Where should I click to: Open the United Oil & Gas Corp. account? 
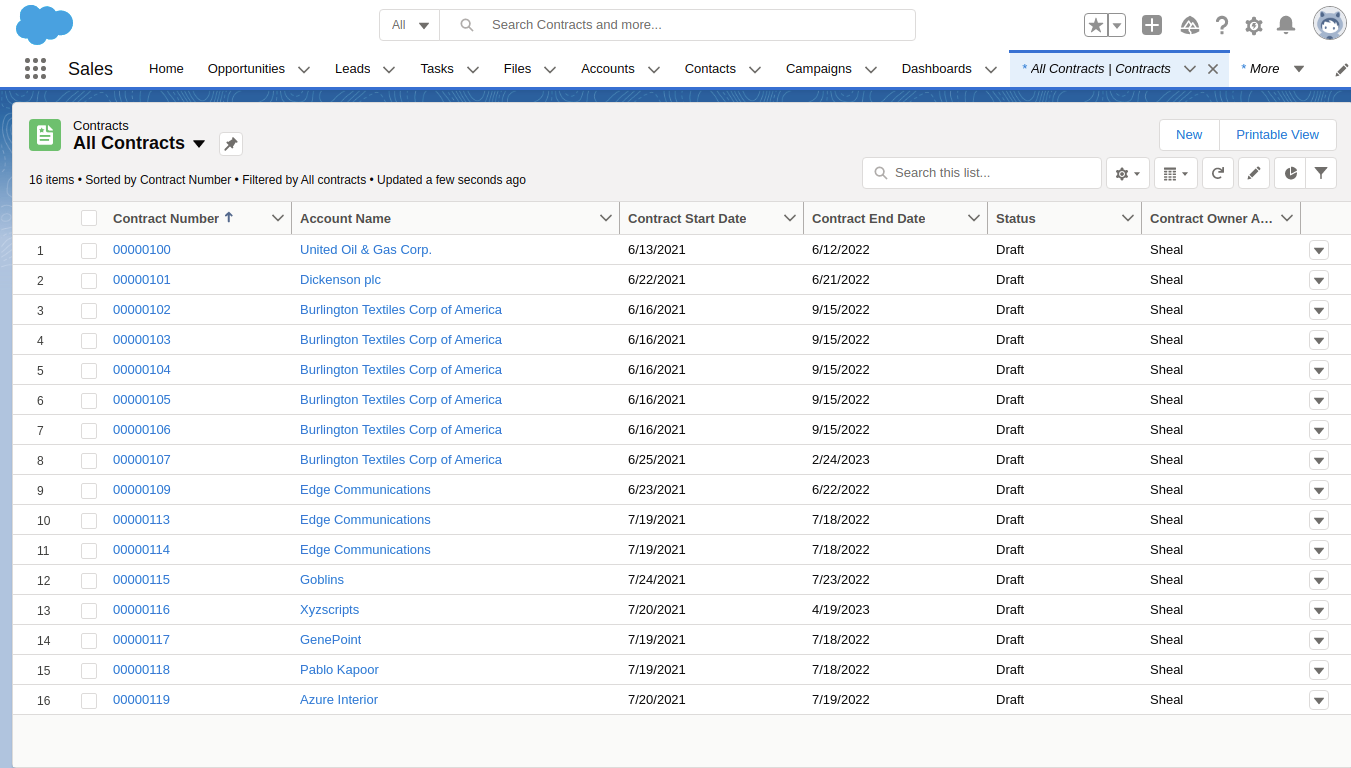366,250
